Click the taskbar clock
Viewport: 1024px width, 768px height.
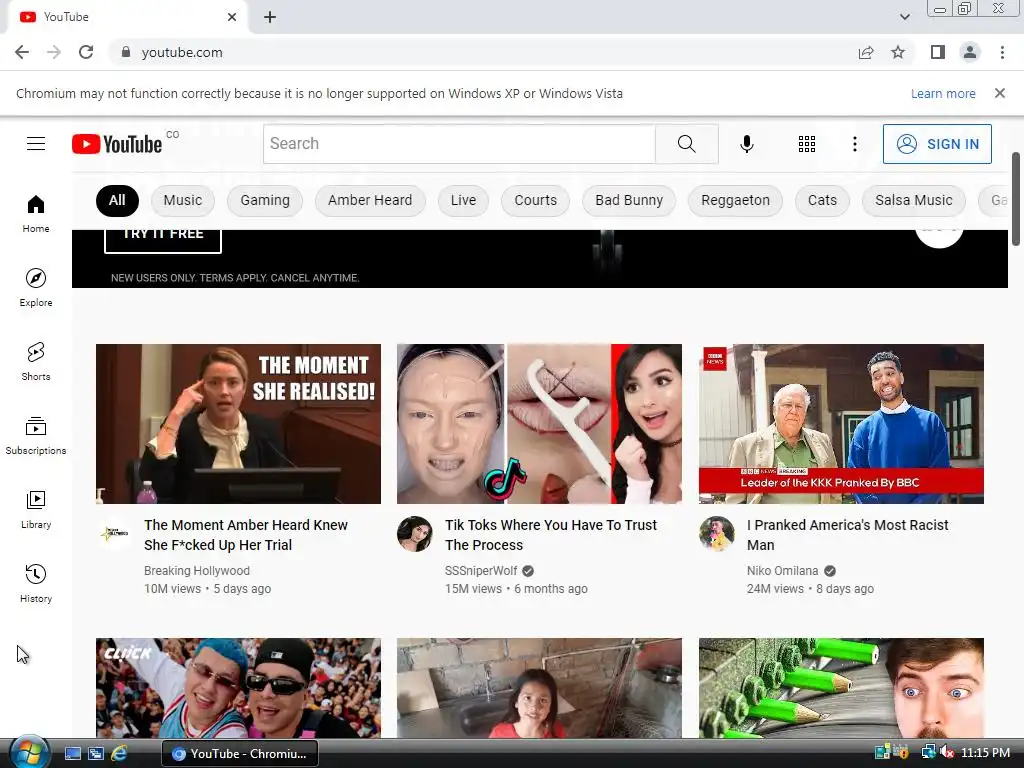985,752
